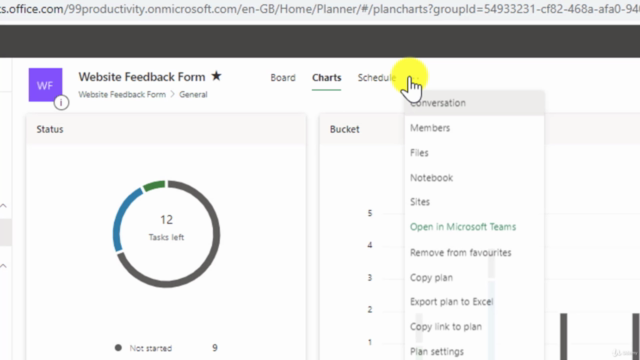640x360 pixels.
Task: Choose Copy plan option
Action: 474,278
